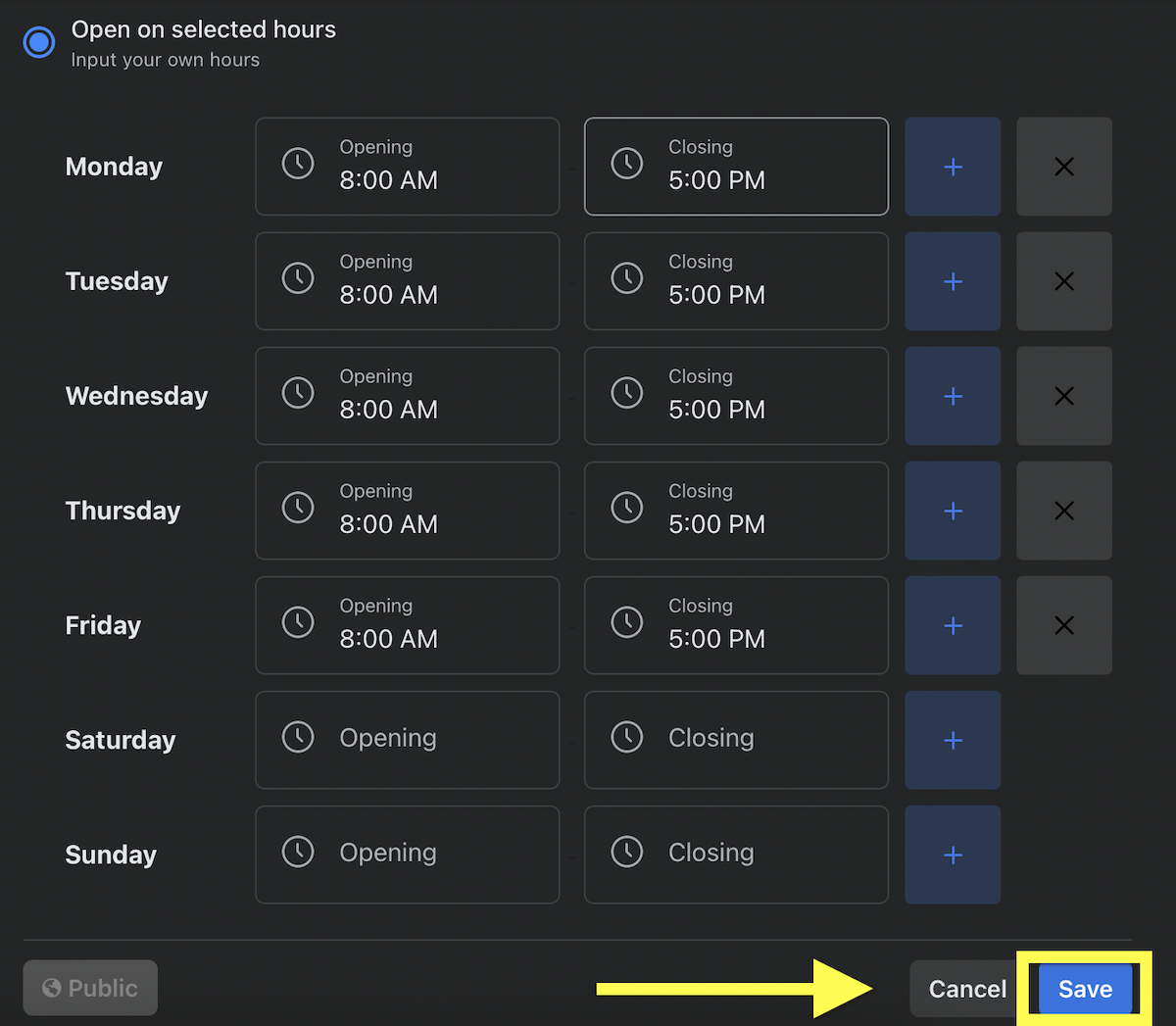The height and width of the screenshot is (1026, 1176).
Task: Set the Saturday opening time
Action: coord(407,740)
